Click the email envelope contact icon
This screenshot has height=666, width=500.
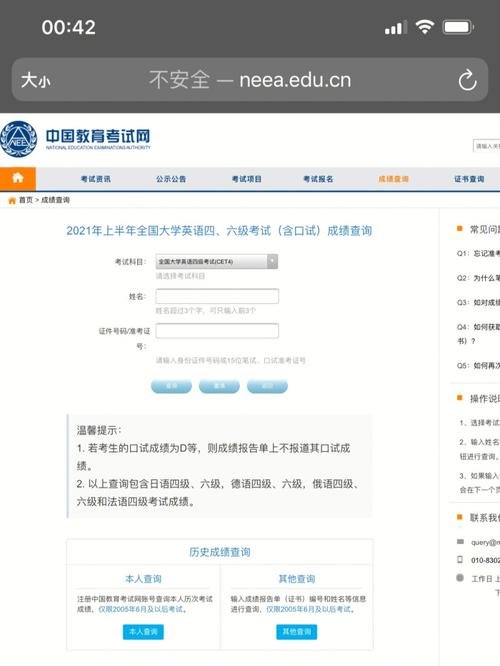(x=460, y=542)
